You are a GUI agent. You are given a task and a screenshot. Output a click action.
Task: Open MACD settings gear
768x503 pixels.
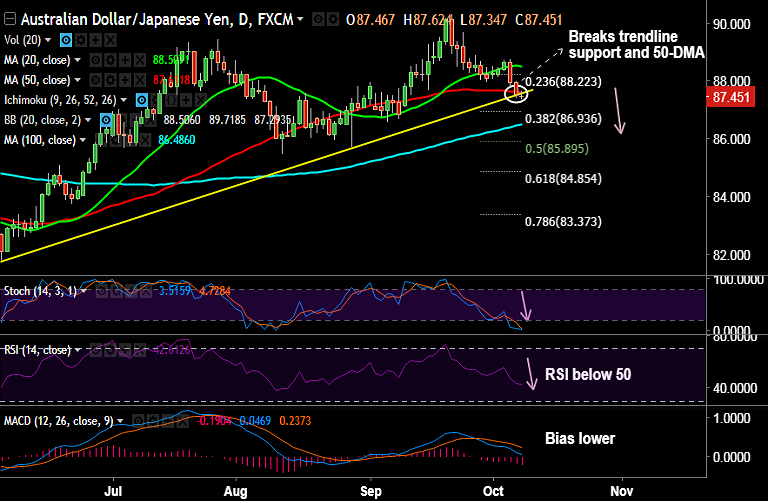click(x=153, y=421)
